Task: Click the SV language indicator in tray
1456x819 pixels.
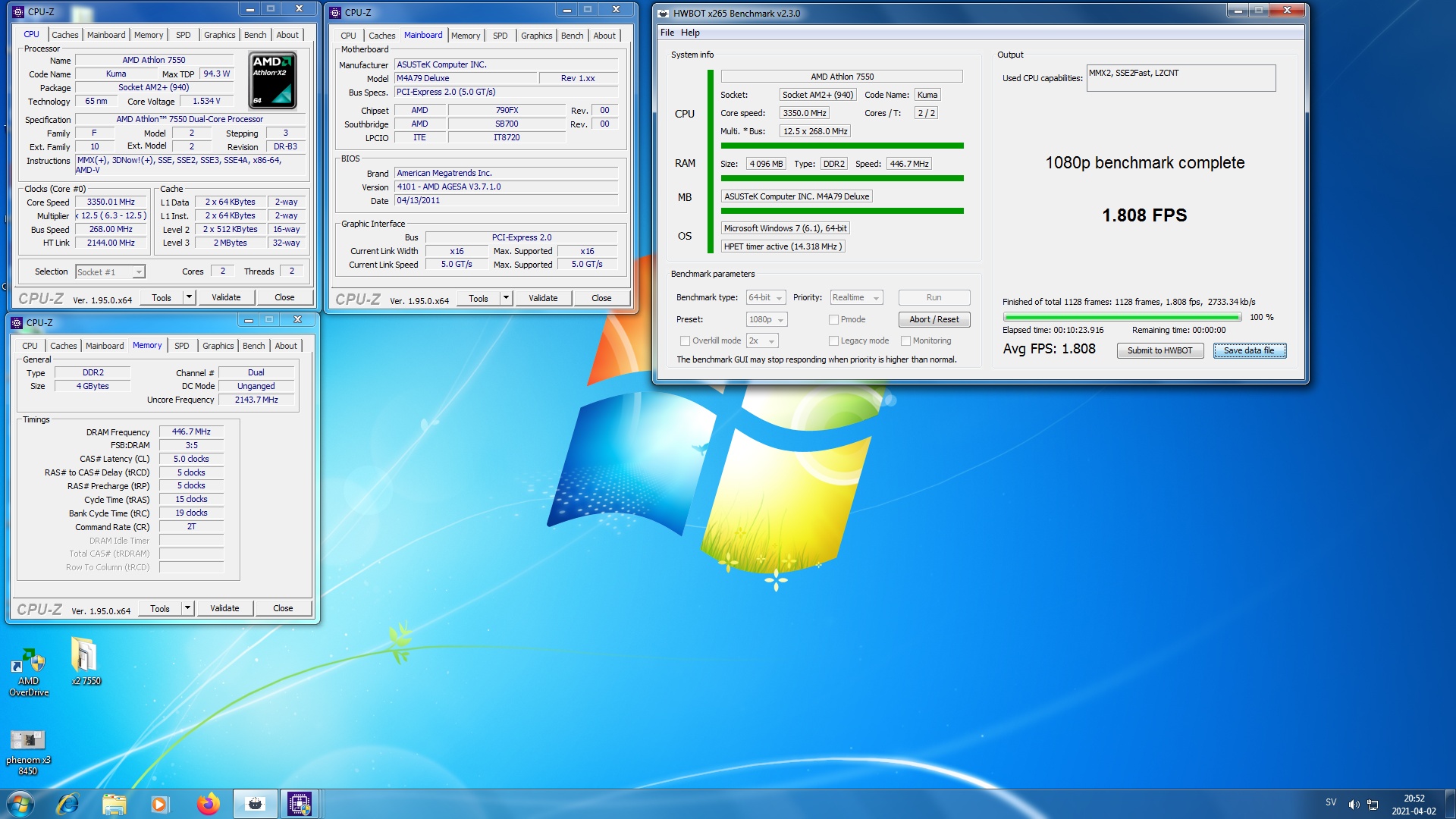Action: click(1331, 802)
